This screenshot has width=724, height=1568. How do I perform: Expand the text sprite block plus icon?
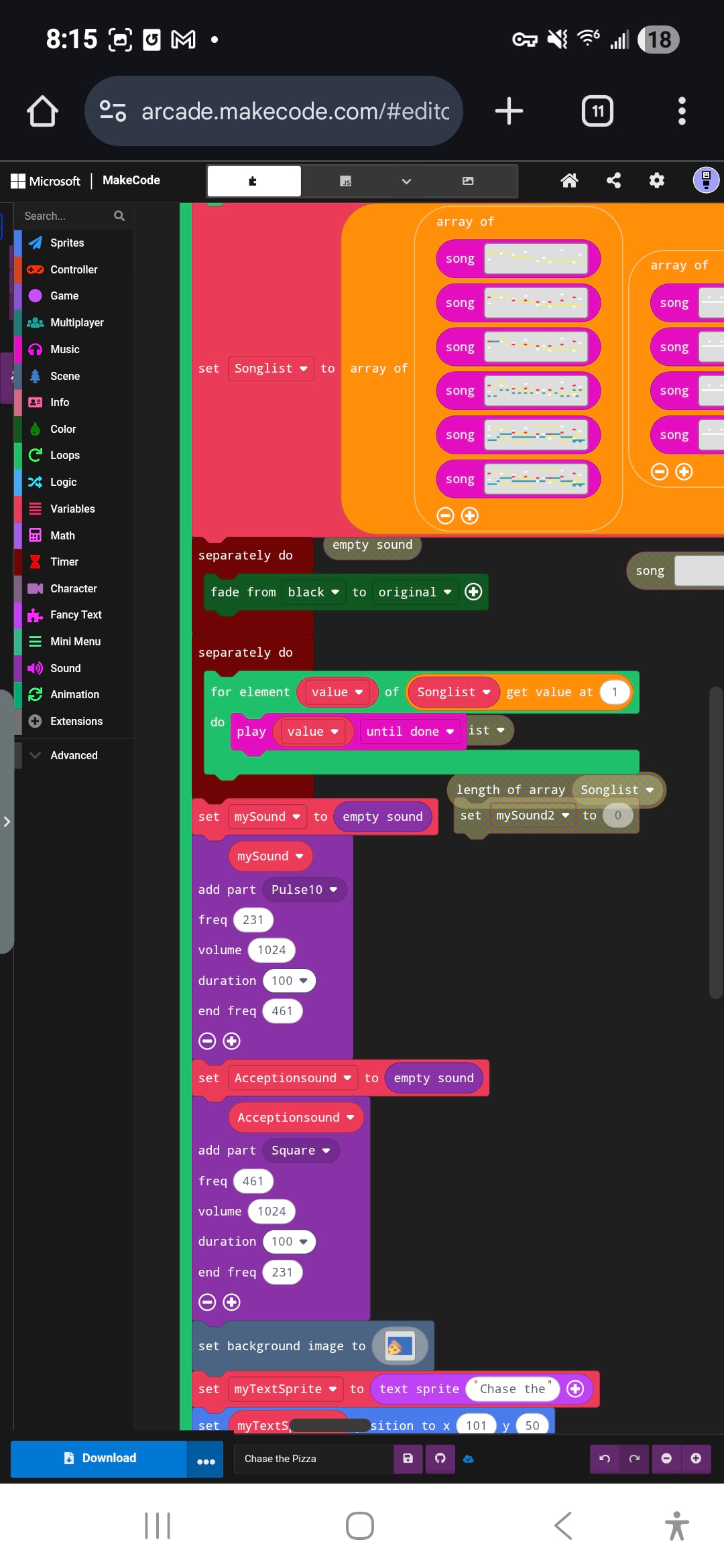(575, 1388)
